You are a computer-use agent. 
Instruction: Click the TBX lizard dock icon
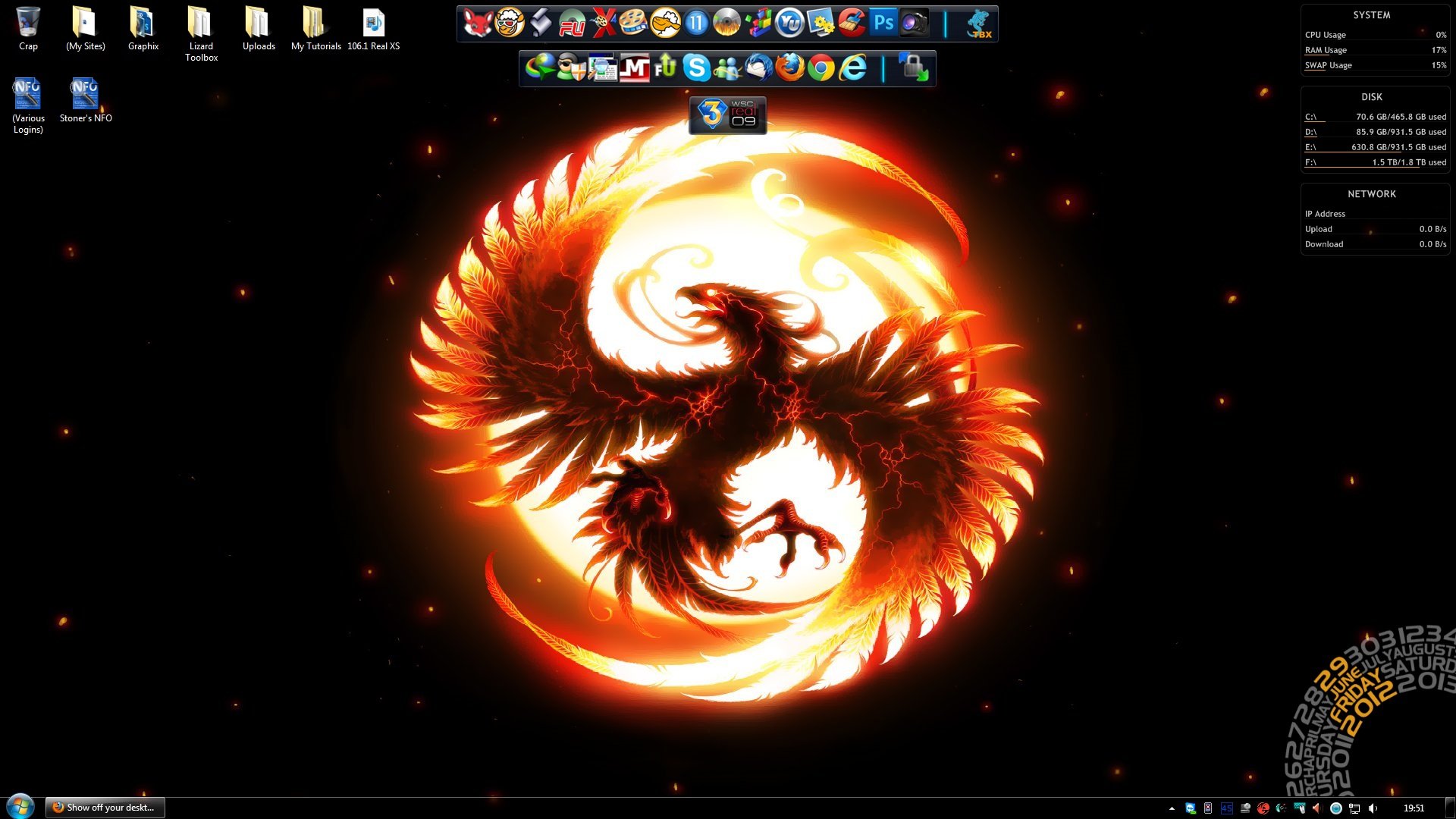tap(979, 24)
